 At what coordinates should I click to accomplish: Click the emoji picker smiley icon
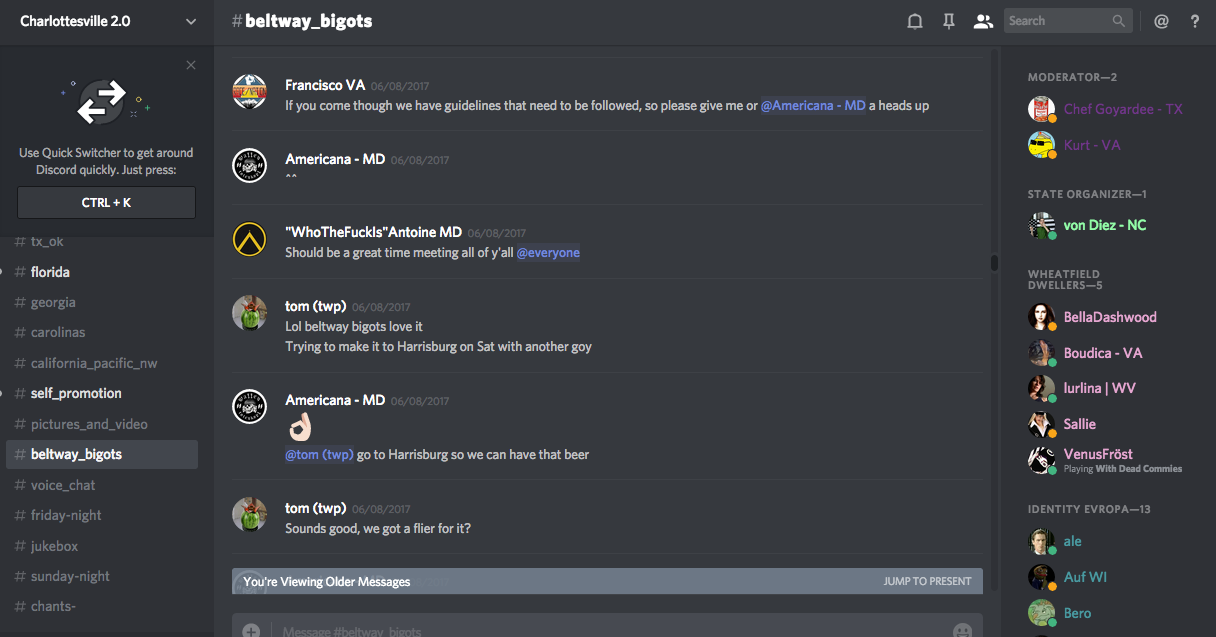click(962, 630)
